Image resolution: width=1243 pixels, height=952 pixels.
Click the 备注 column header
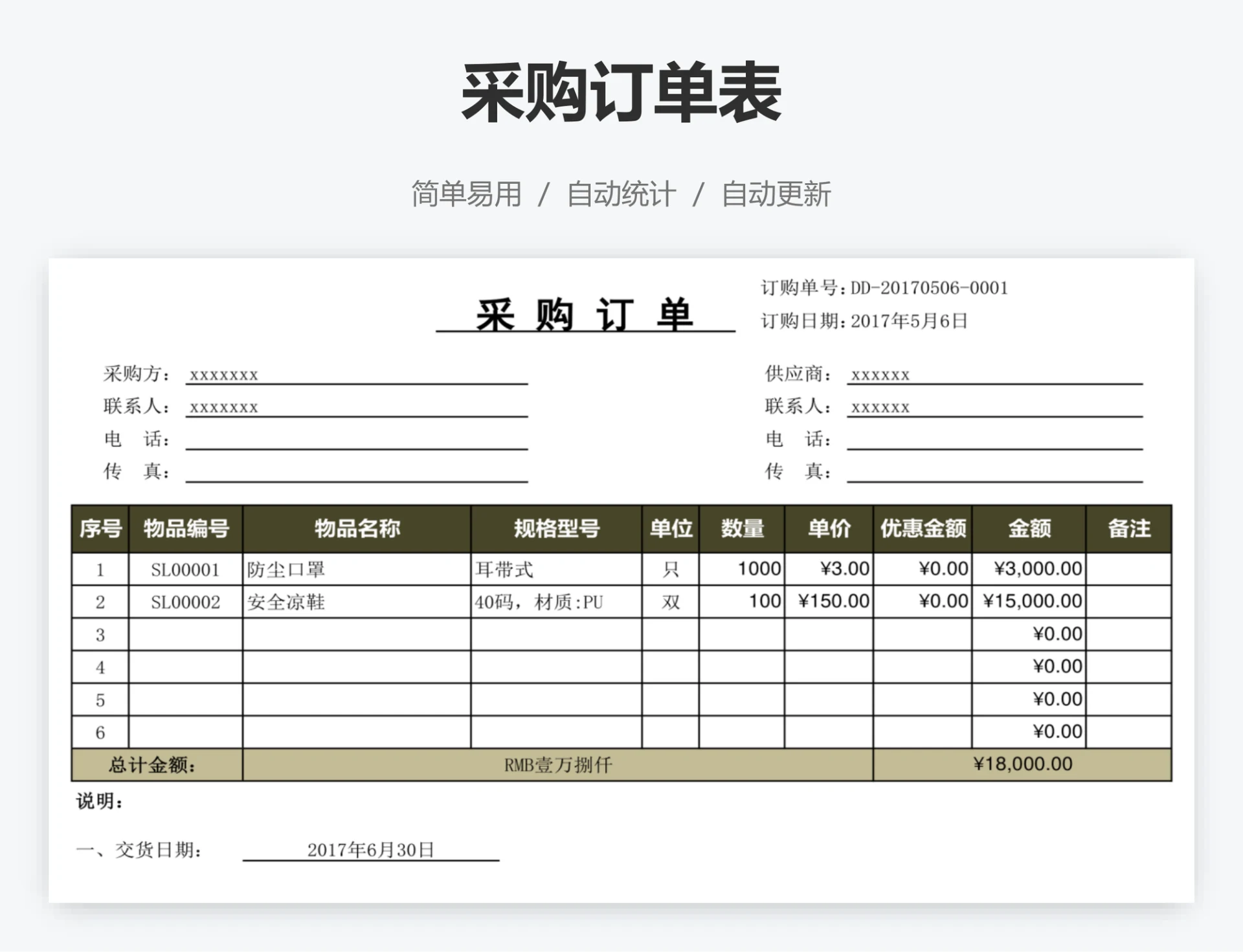click(1128, 529)
